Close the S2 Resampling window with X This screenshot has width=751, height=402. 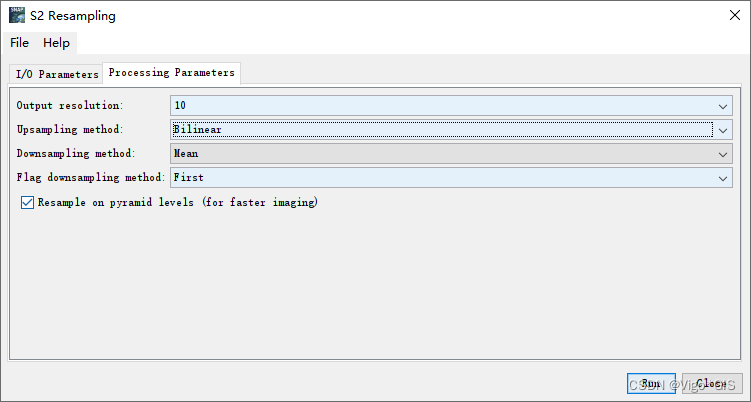(x=735, y=15)
